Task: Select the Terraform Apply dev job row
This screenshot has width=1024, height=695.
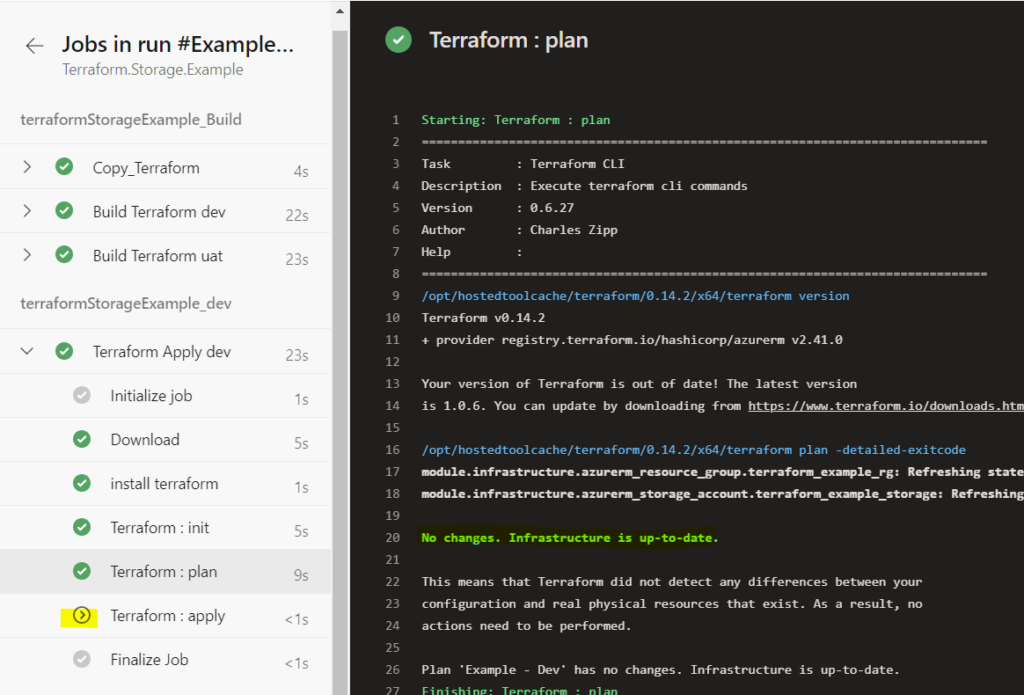Action: tap(165, 351)
